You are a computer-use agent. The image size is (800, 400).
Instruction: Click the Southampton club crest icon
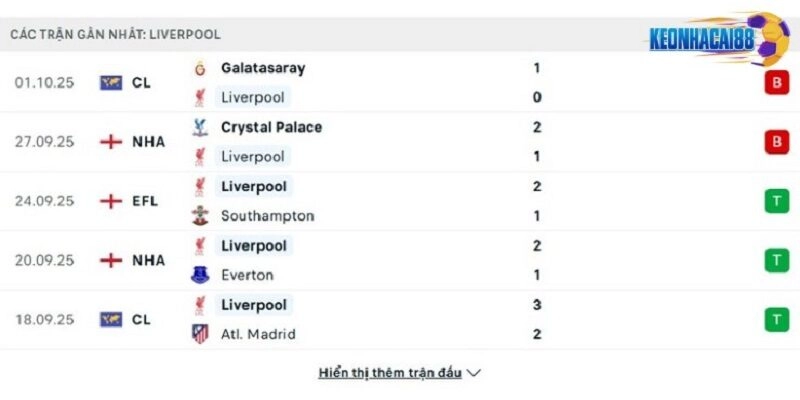[x=200, y=216]
